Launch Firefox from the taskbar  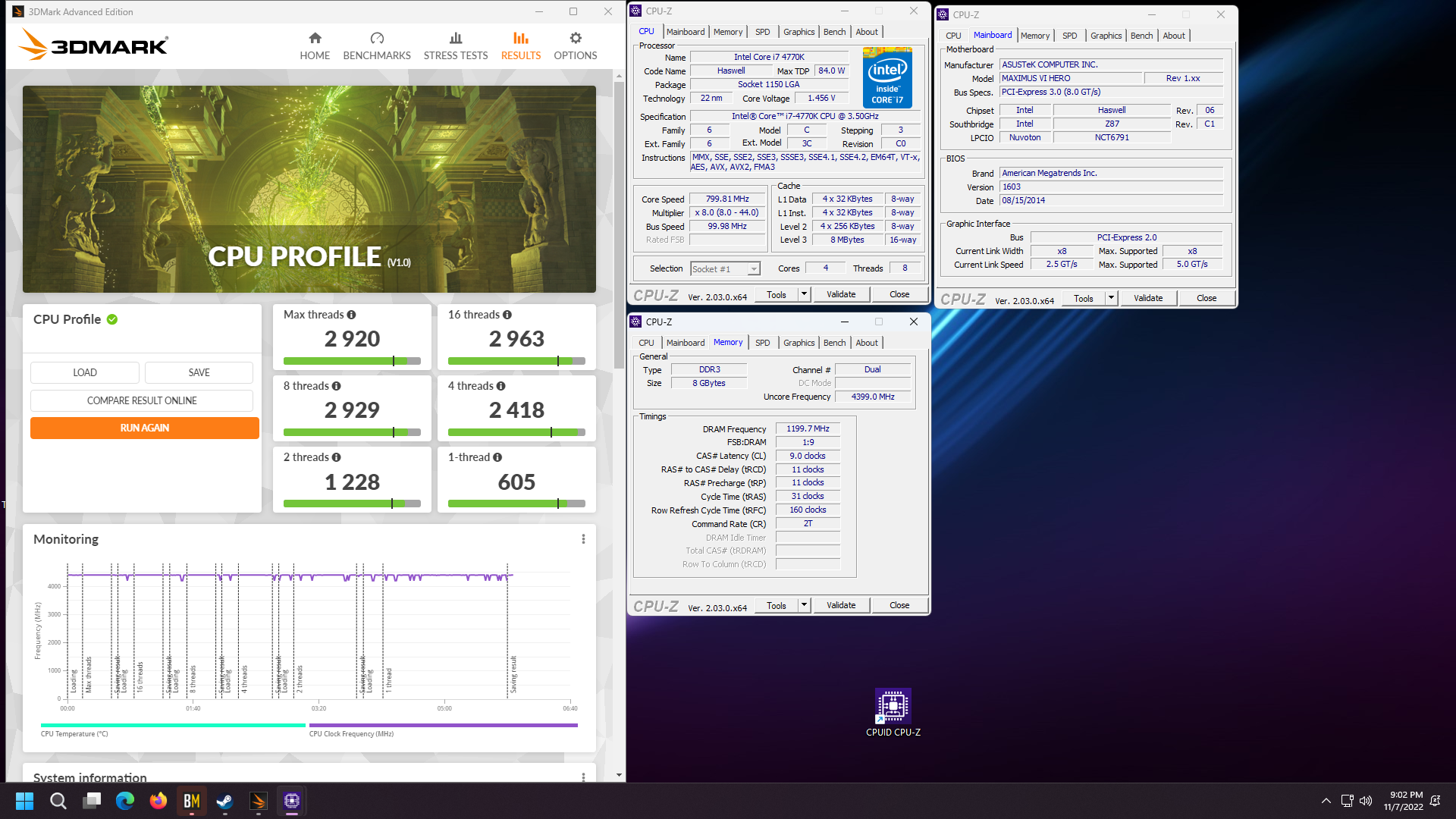(158, 801)
